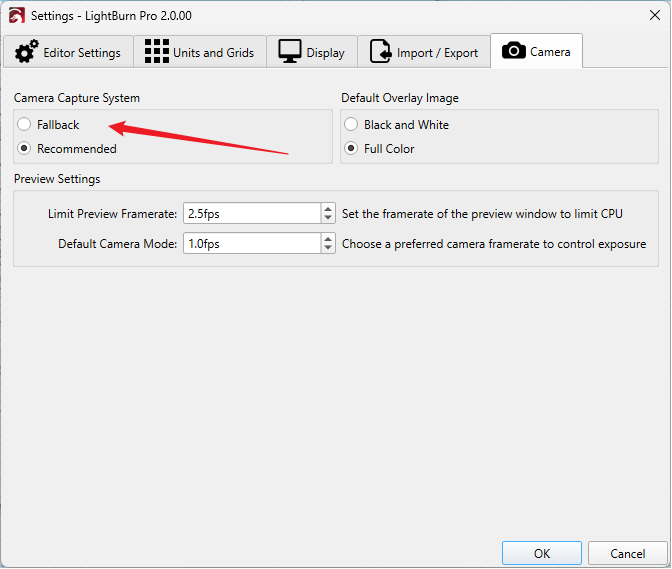Select the Fallback capture system

pyautogui.click(x=24, y=125)
